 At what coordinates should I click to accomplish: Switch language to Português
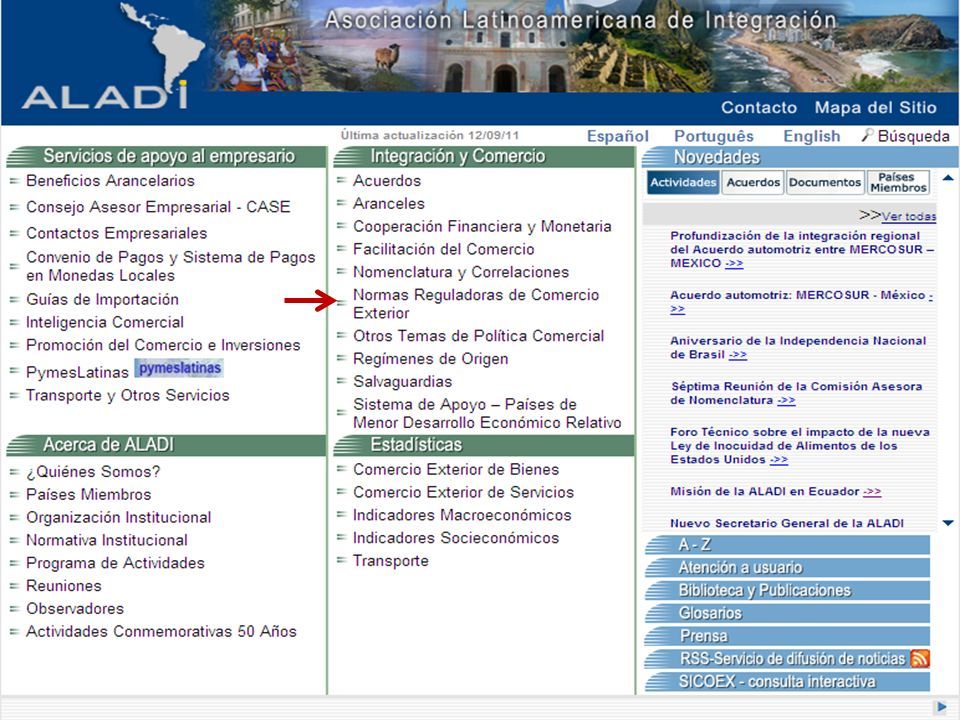(x=713, y=136)
